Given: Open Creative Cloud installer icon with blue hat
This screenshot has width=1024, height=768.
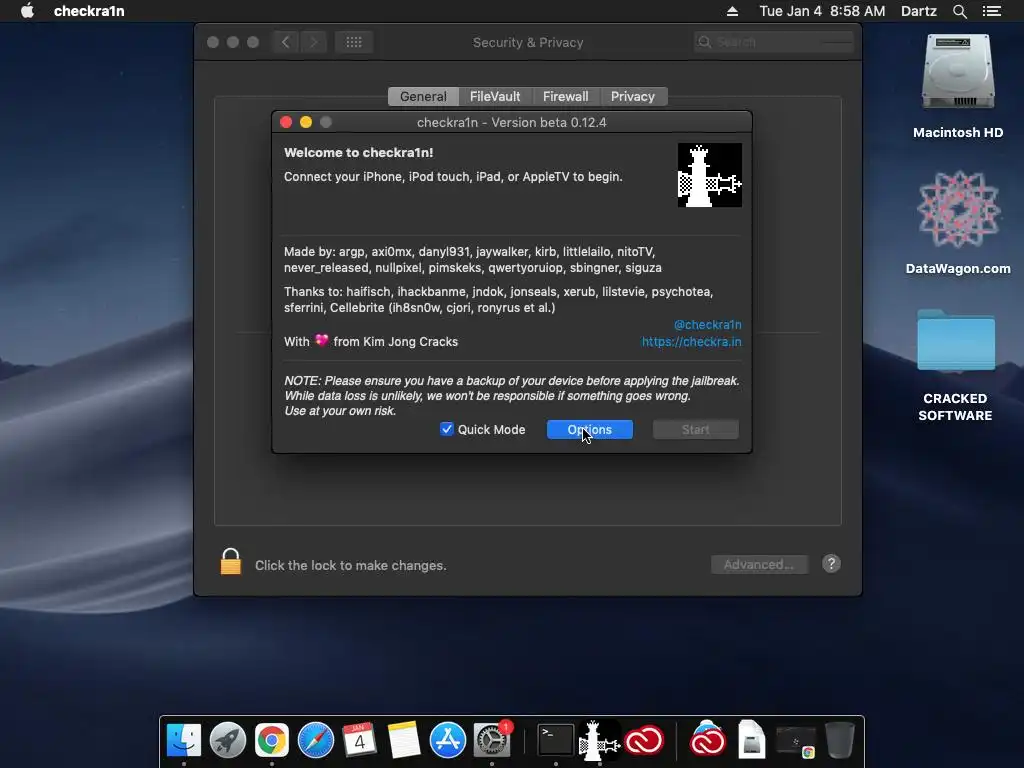Looking at the screenshot, I should [707, 739].
